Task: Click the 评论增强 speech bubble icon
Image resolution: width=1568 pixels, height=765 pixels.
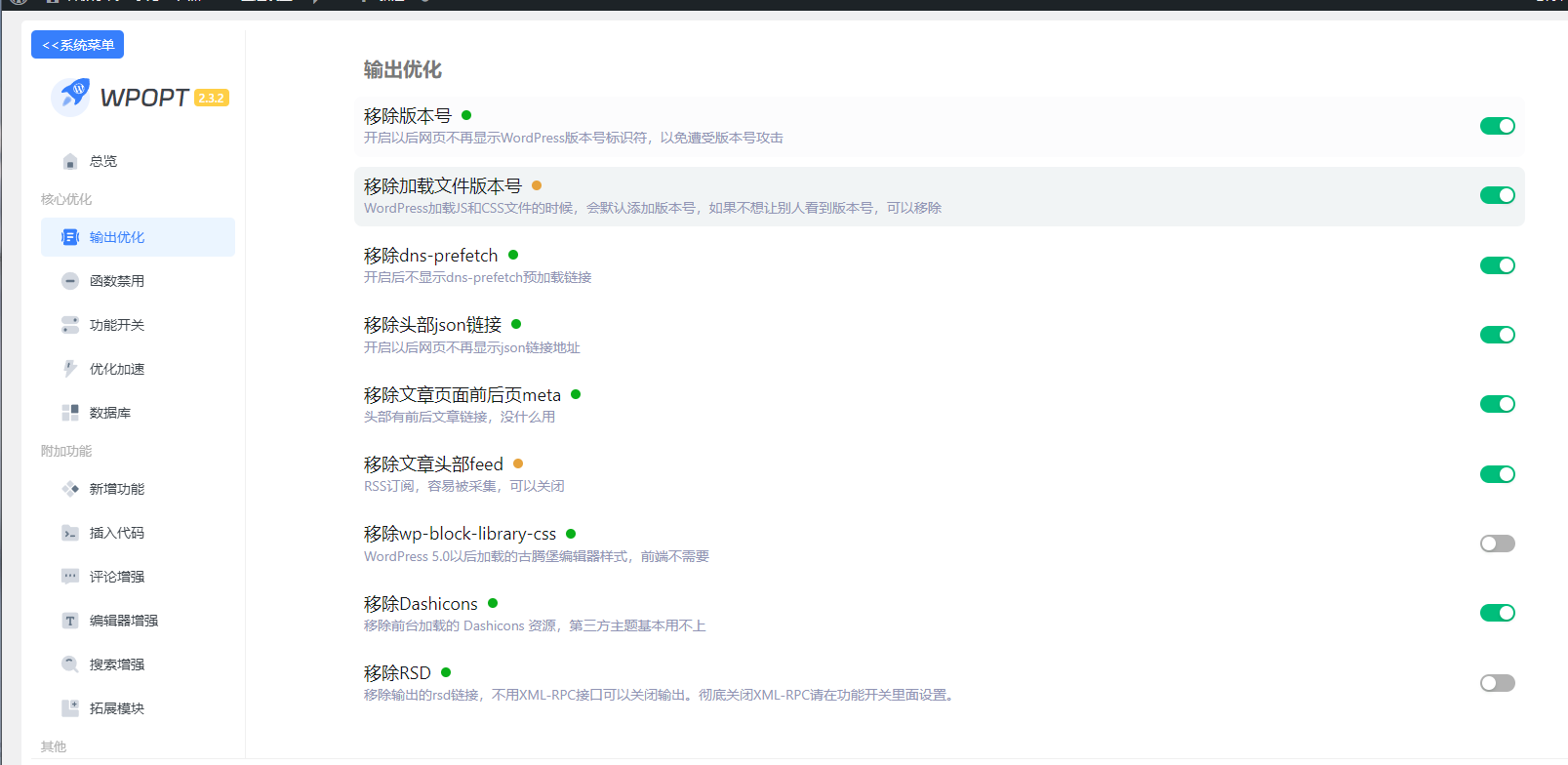Action: point(70,577)
